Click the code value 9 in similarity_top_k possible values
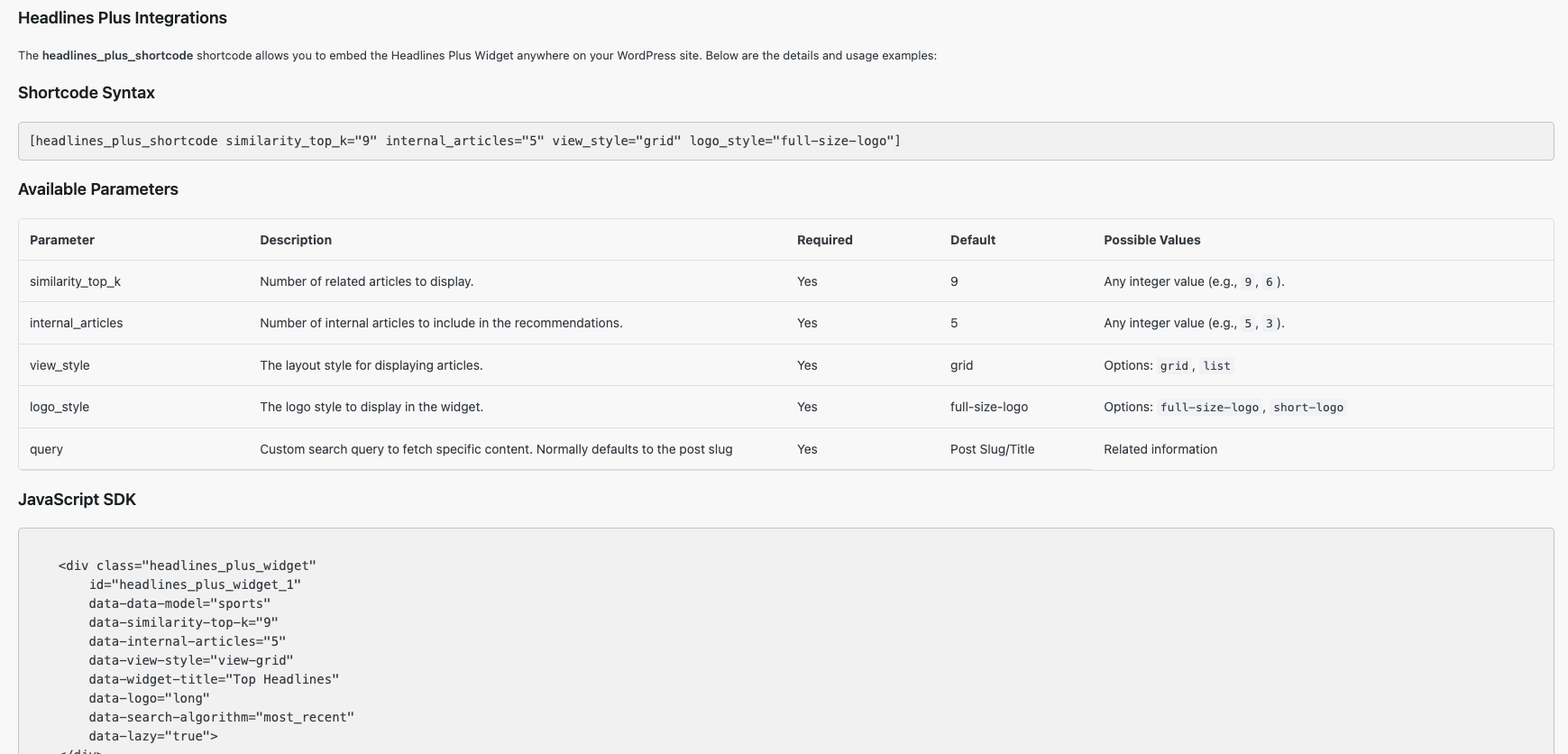The height and width of the screenshot is (754, 1568). click(1248, 282)
